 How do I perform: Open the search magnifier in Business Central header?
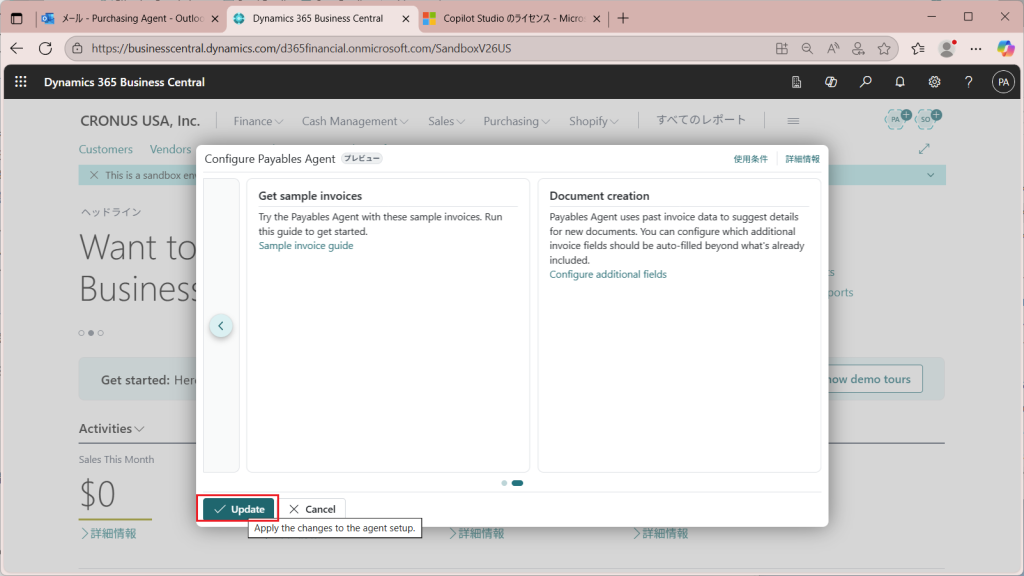[x=865, y=82]
